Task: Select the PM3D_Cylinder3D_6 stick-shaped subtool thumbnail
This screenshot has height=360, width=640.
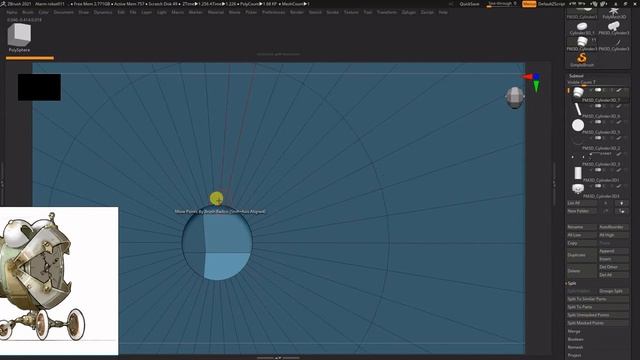Action: click(x=578, y=109)
